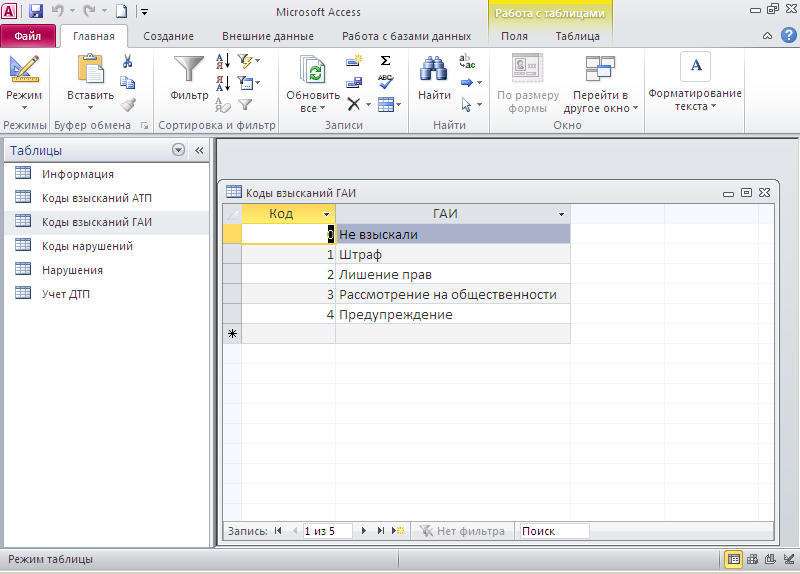
Task: Open the Код column header dropdown arrow
Action: pyautogui.click(x=327, y=214)
